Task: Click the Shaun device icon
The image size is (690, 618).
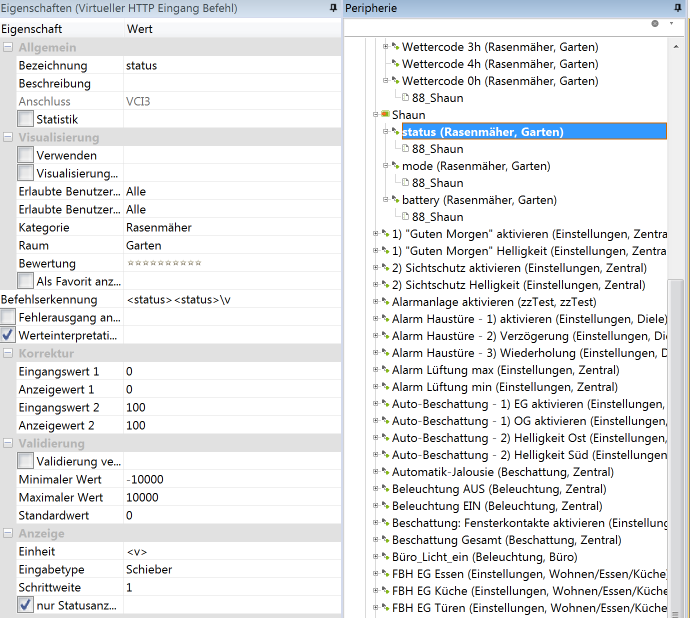Action: (x=385, y=115)
